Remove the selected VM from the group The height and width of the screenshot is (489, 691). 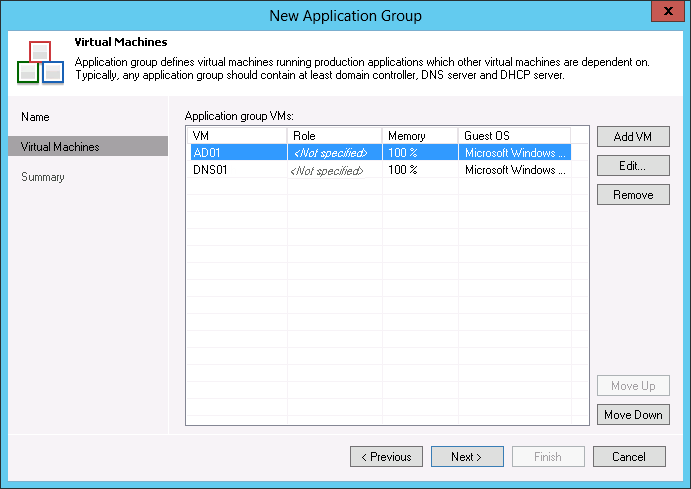[633, 195]
